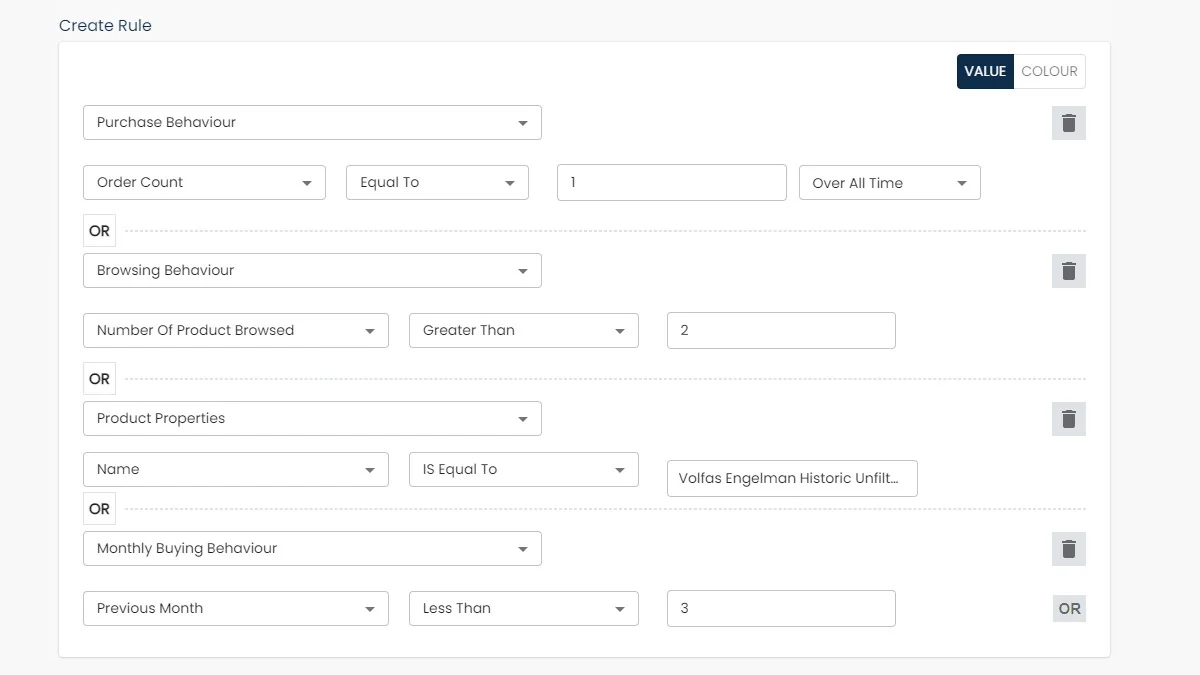Expand the Product Properties dropdown

312,419
